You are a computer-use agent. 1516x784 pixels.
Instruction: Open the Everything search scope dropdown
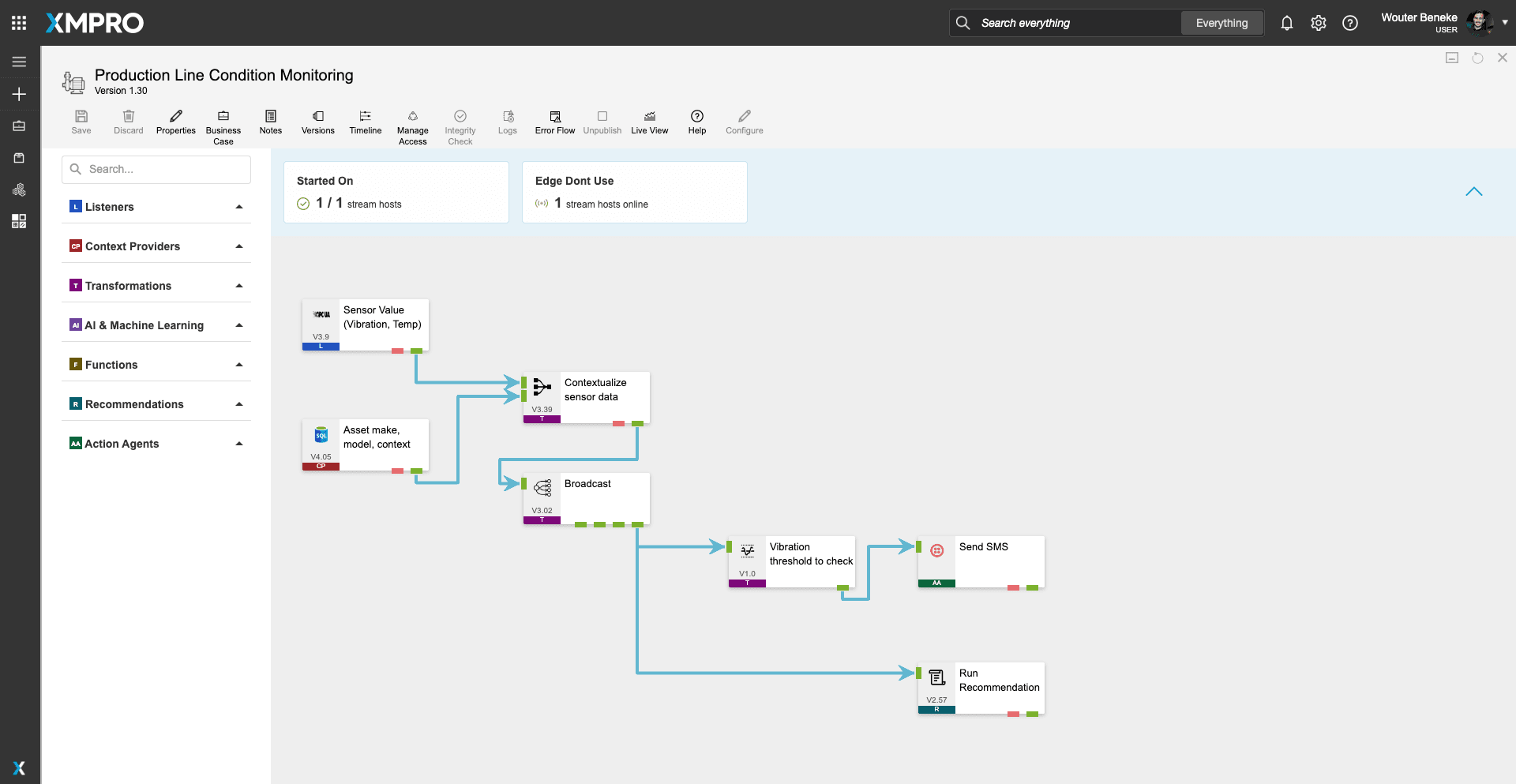[x=1221, y=23]
